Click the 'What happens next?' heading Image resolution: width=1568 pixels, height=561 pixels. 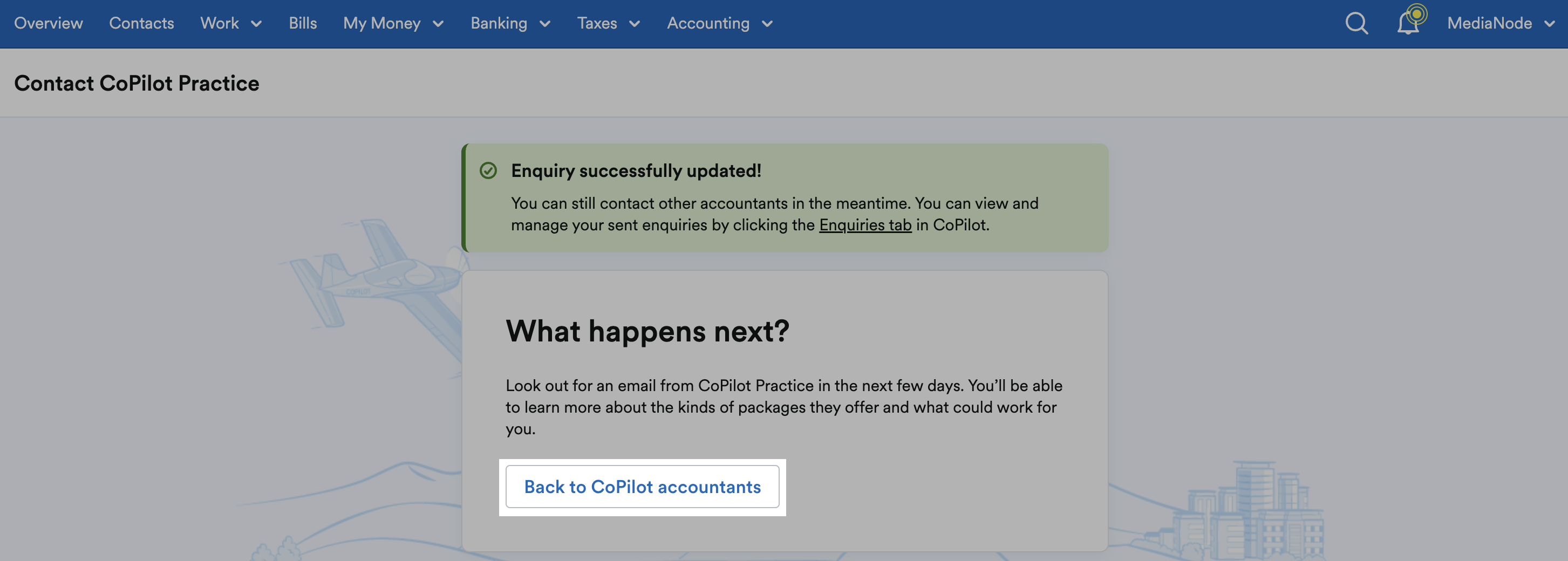(x=647, y=332)
